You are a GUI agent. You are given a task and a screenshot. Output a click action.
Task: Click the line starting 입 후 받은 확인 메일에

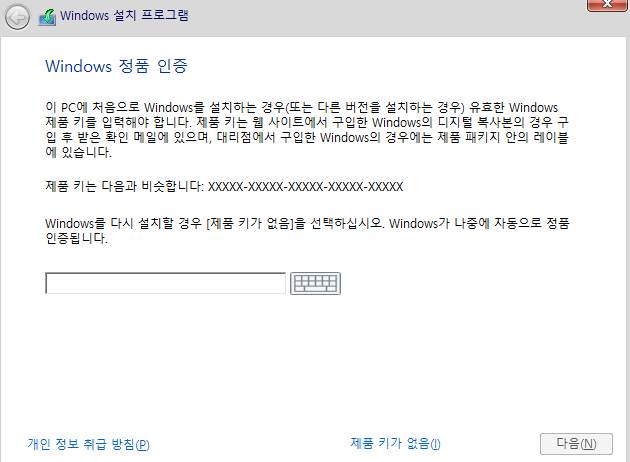coord(307,137)
